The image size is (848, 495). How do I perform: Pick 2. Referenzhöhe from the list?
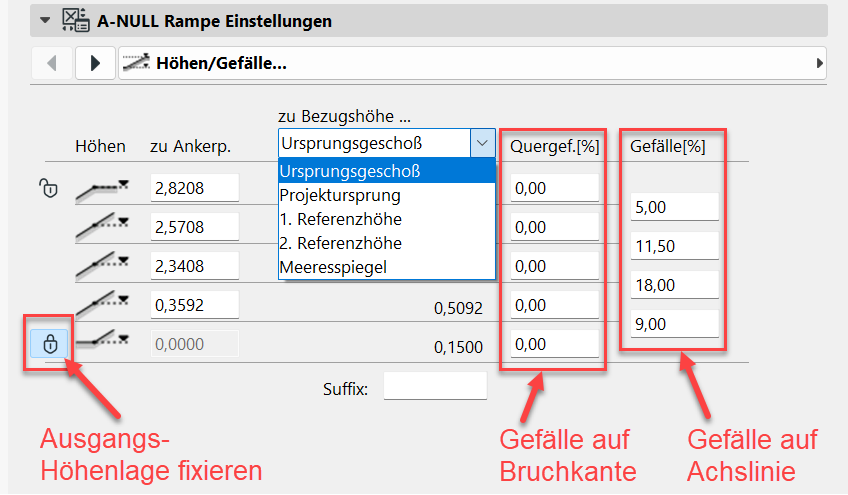click(340, 243)
